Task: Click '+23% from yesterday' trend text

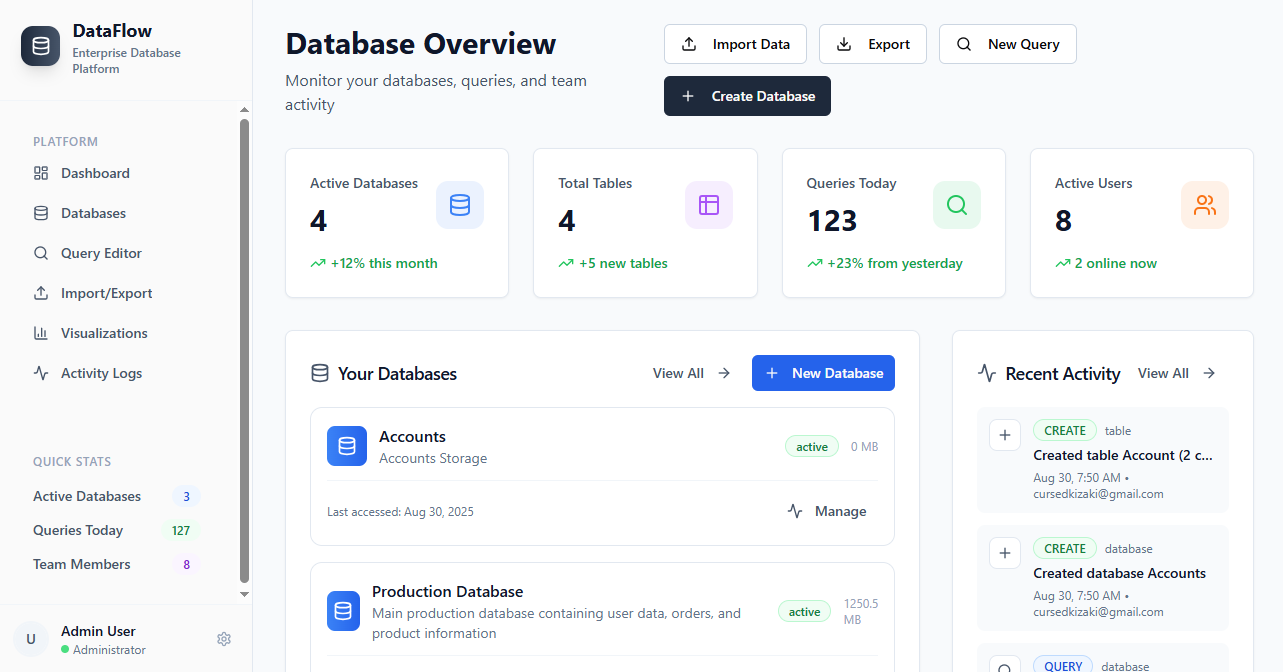Action: point(895,263)
